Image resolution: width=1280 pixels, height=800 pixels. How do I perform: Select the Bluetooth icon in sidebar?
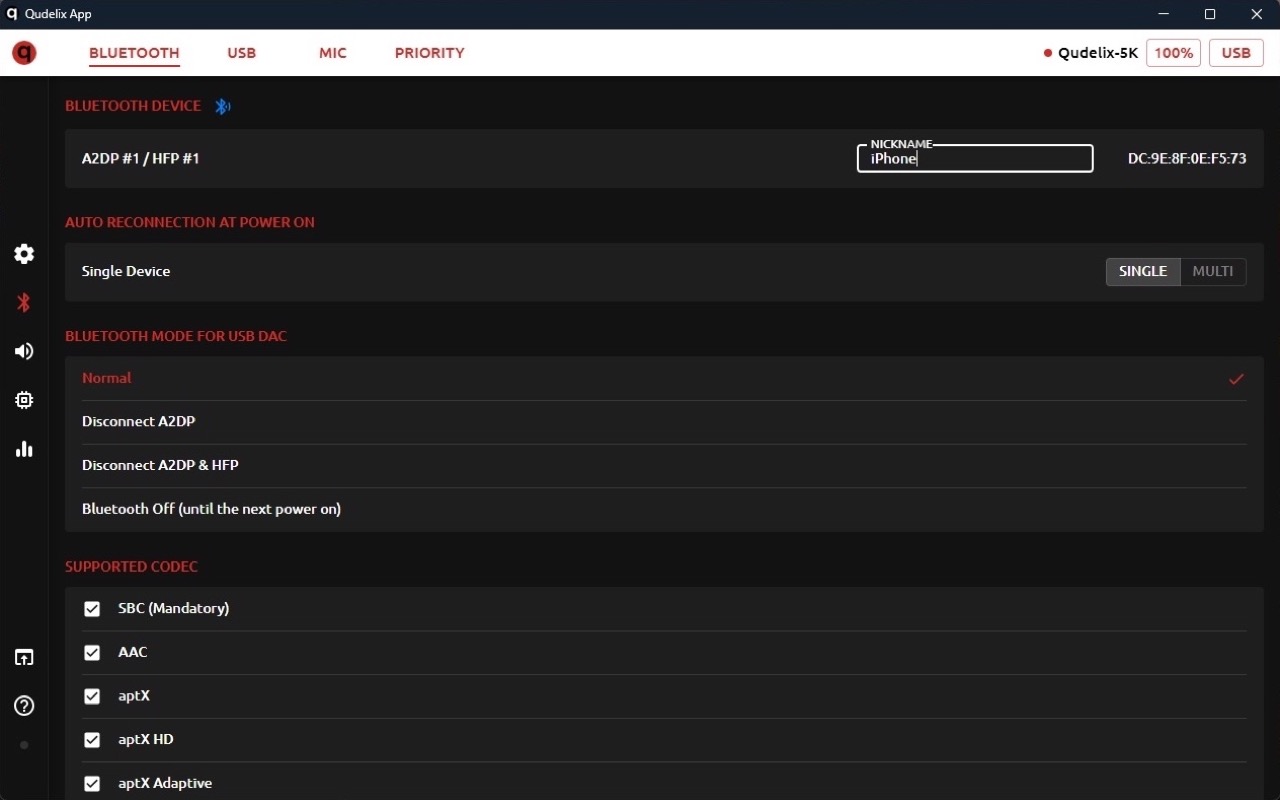coord(24,303)
